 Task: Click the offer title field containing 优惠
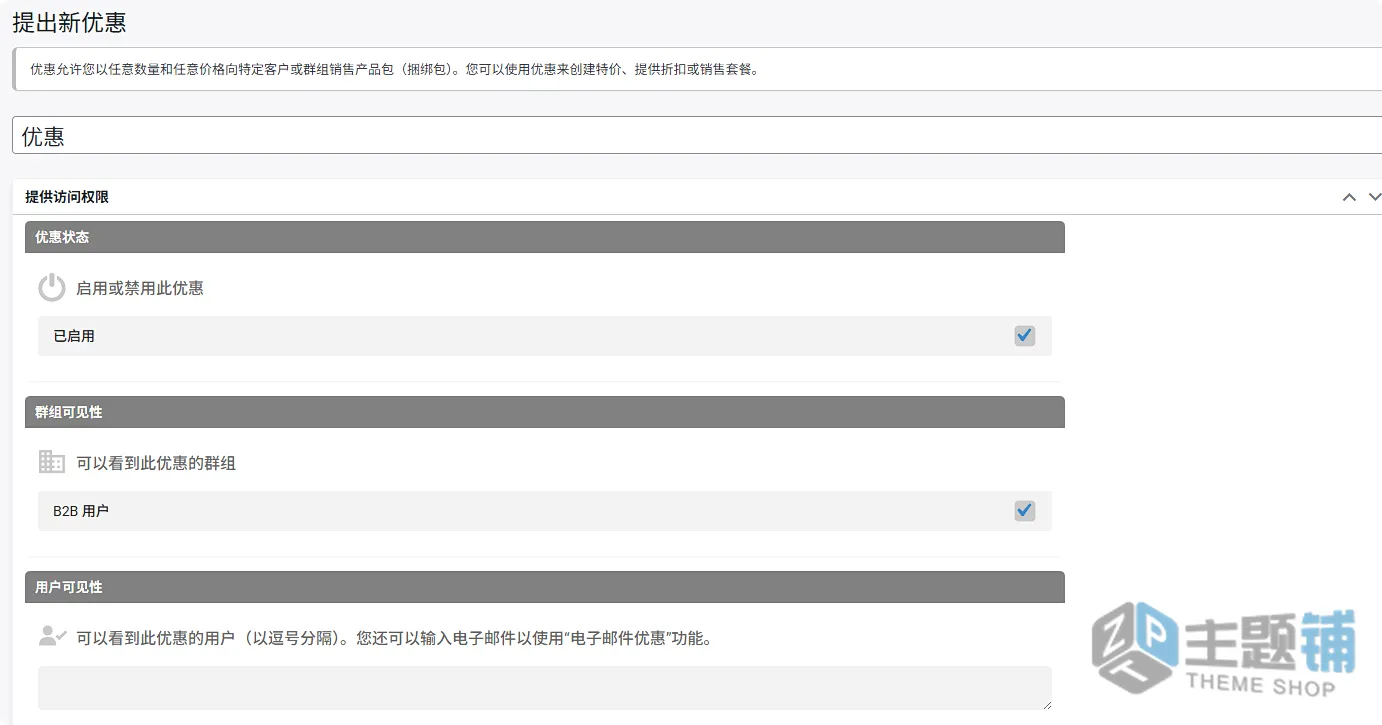(697, 136)
